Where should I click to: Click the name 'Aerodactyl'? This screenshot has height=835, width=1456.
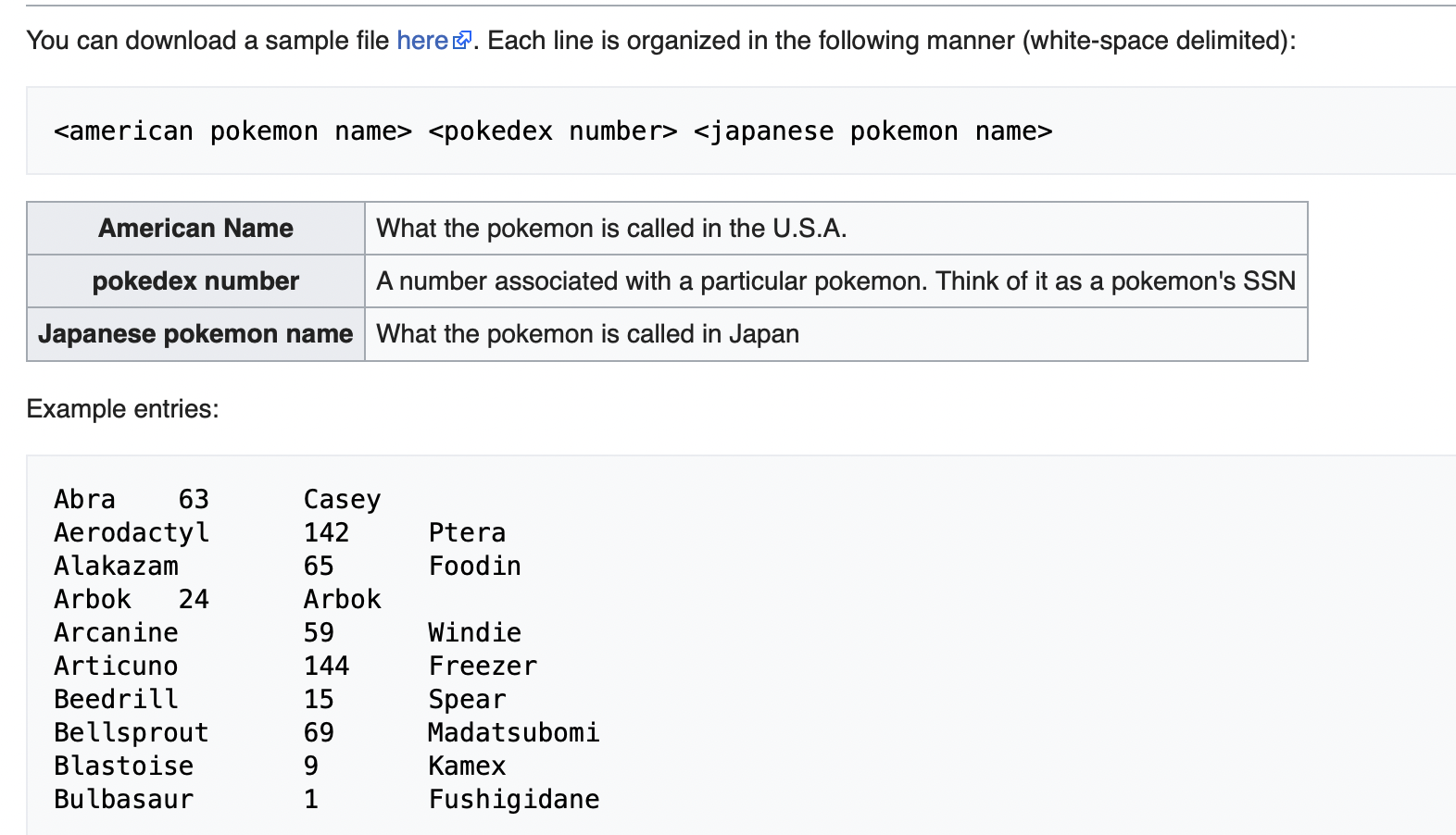(132, 533)
